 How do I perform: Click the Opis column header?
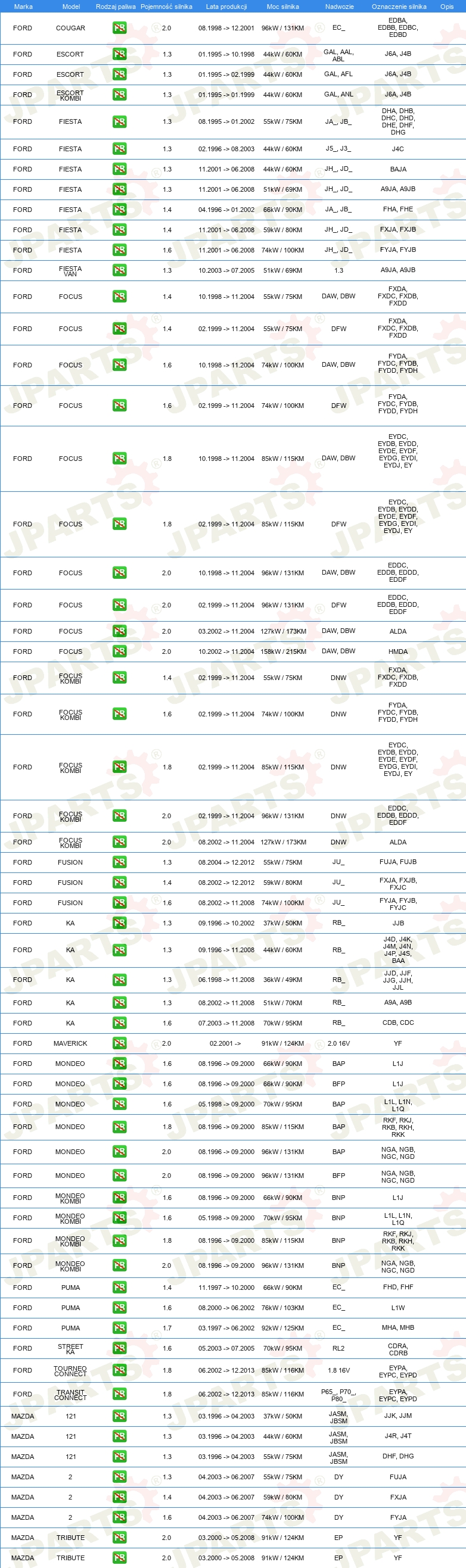[x=447, y=7]
